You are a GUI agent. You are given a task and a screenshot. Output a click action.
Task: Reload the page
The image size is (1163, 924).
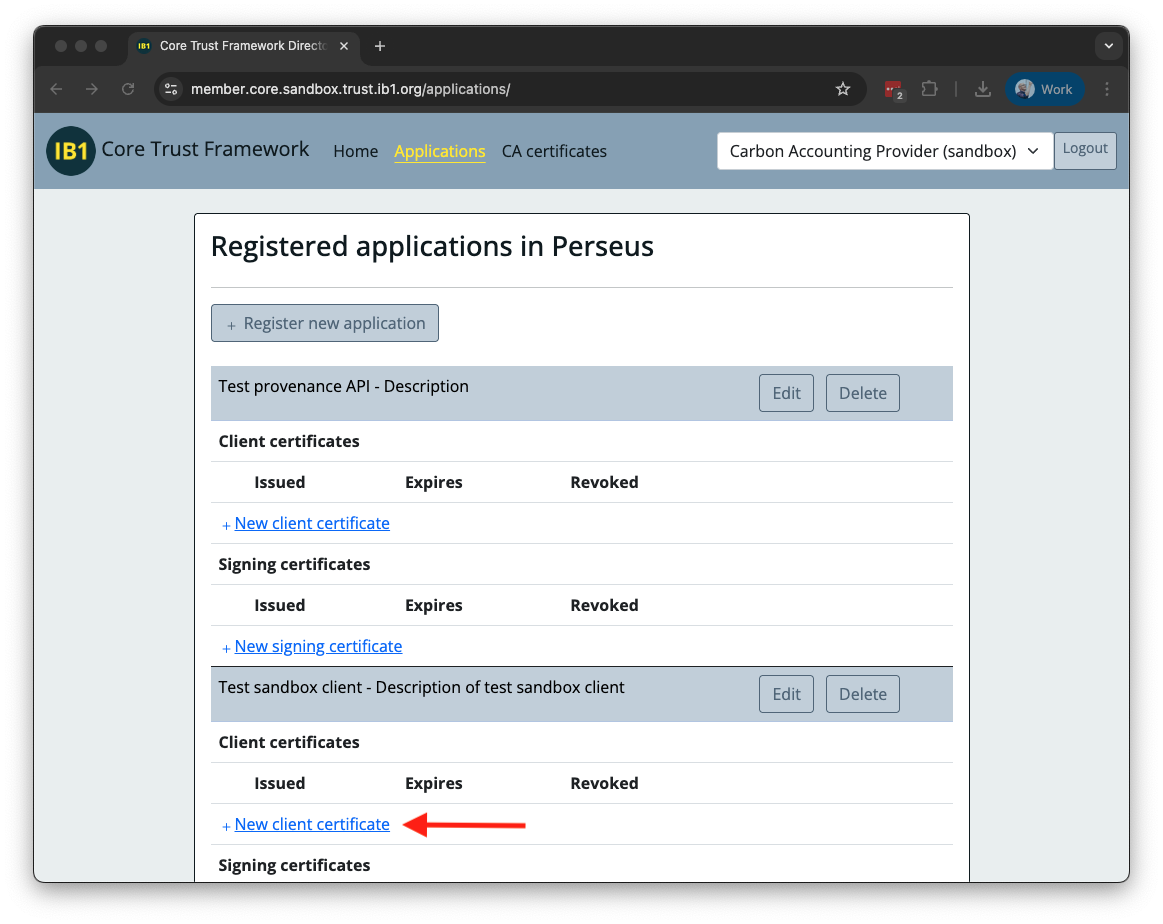(x=128, y=89)
